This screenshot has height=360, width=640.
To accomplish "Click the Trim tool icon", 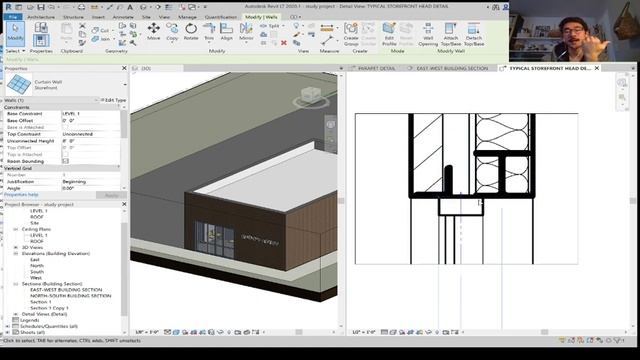I will [209, 31].
